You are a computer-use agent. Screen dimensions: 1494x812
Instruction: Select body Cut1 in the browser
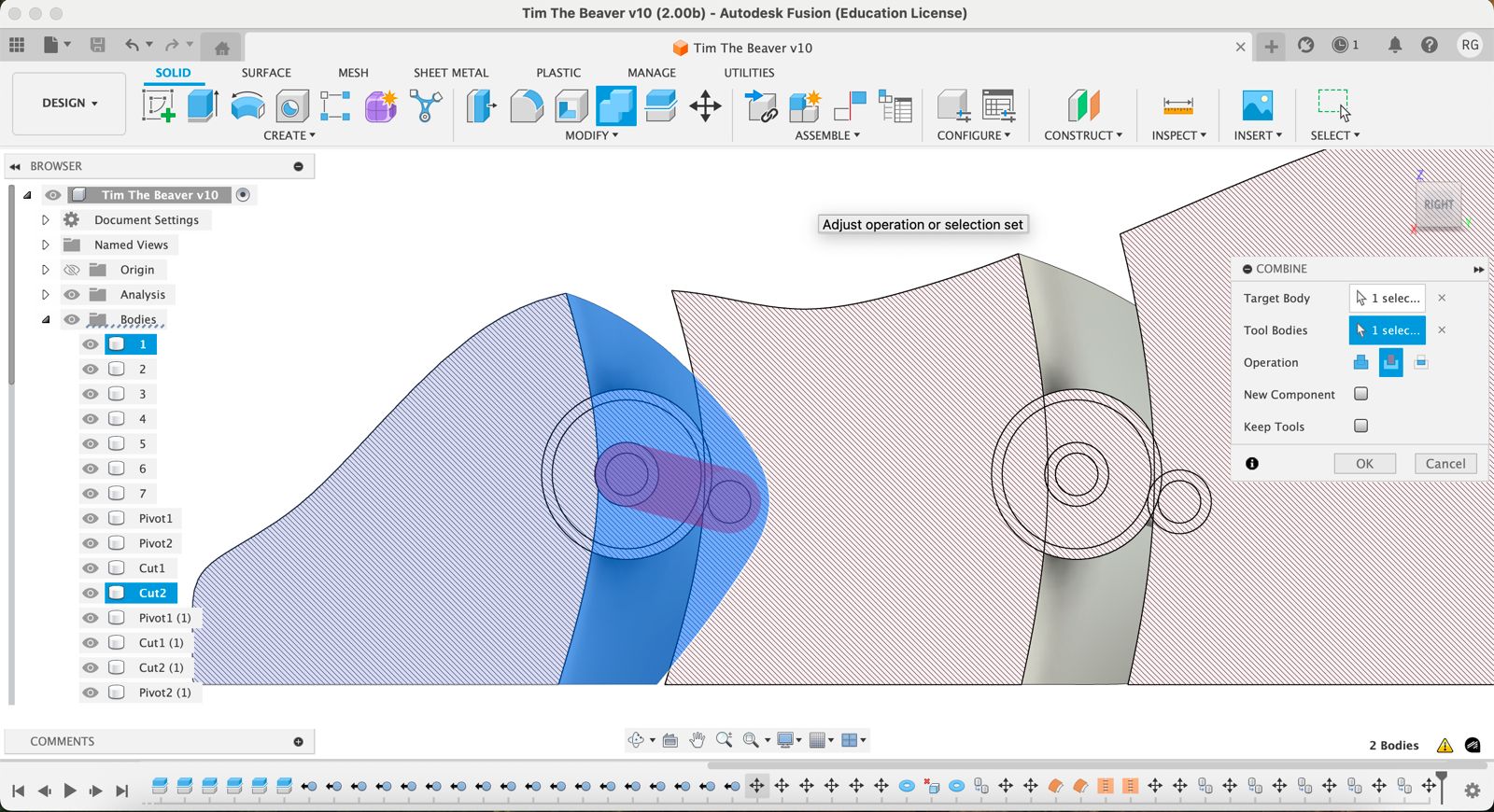(x=151, y=568)
